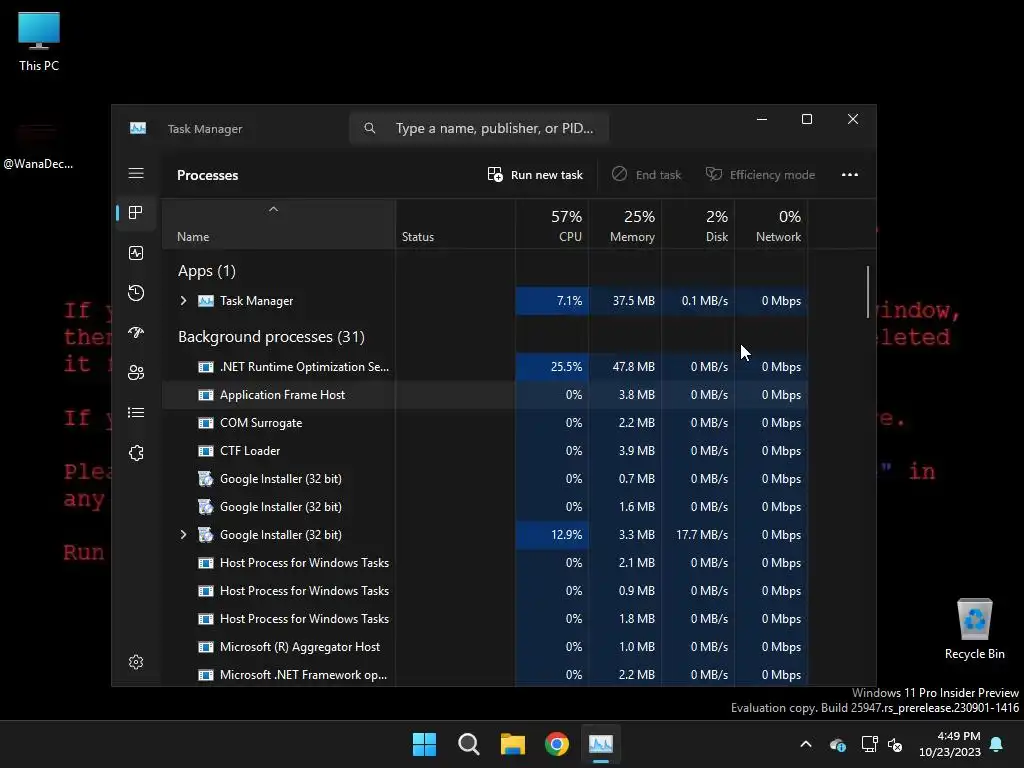Expand the Google Installer (32 bit) group
The height and width of the screenshot is (768, 1024).
(184, 535)
